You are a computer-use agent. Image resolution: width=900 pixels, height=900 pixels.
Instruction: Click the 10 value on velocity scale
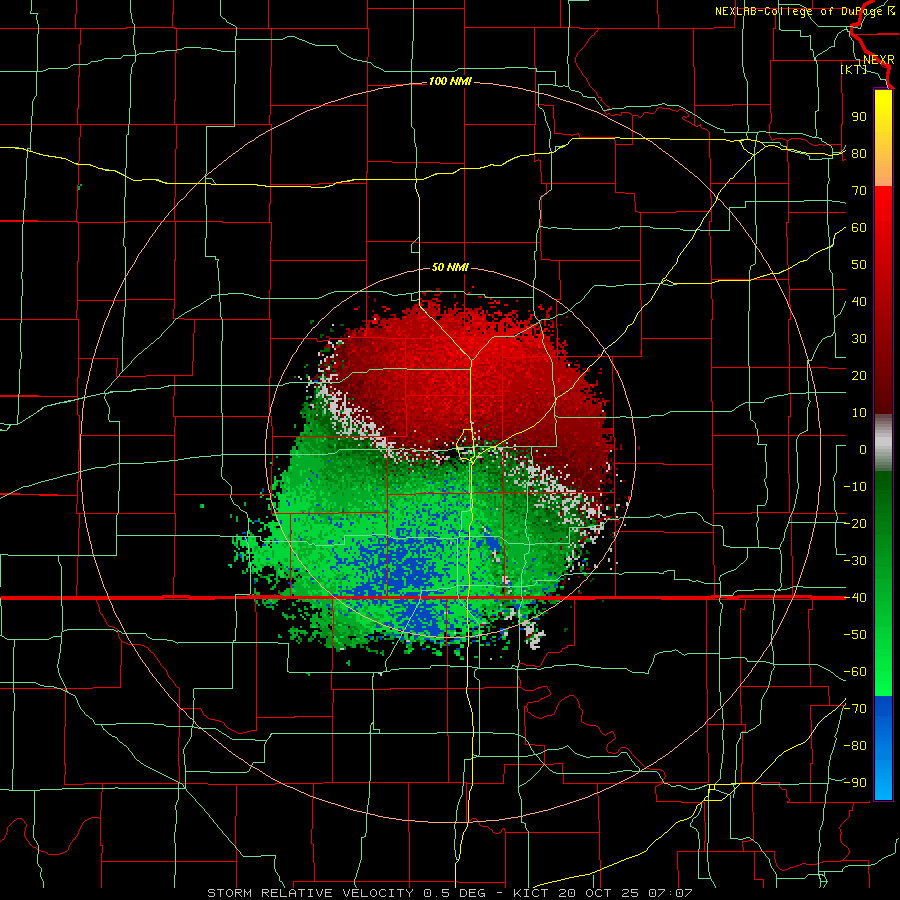pos(859,413)
